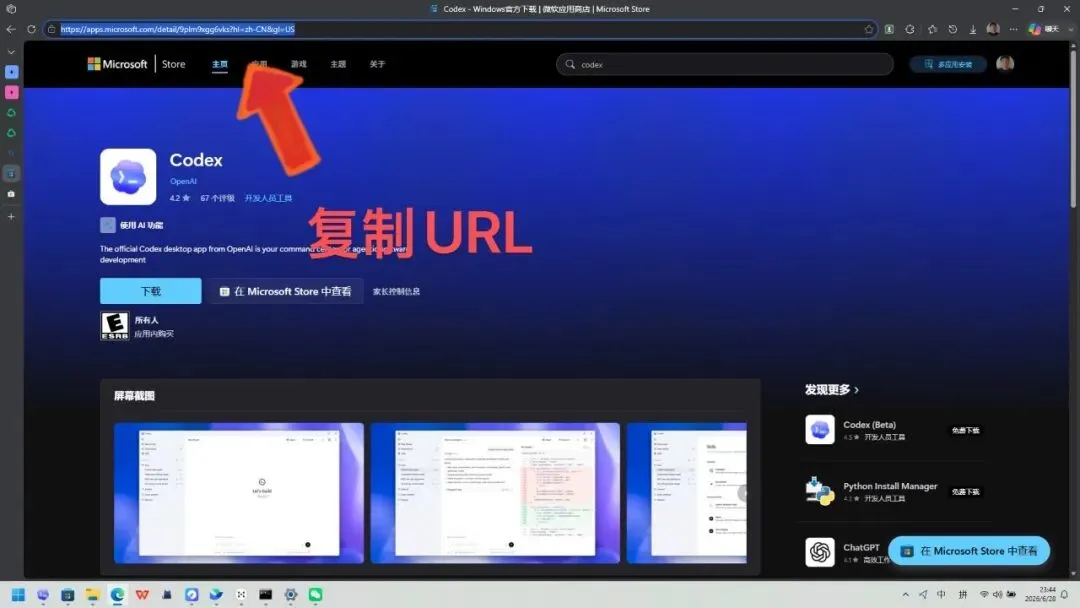Screen dimensions: 1080x608
Task: Click the Store link beside Microsoft logo
Action: [x=174, y=64]
